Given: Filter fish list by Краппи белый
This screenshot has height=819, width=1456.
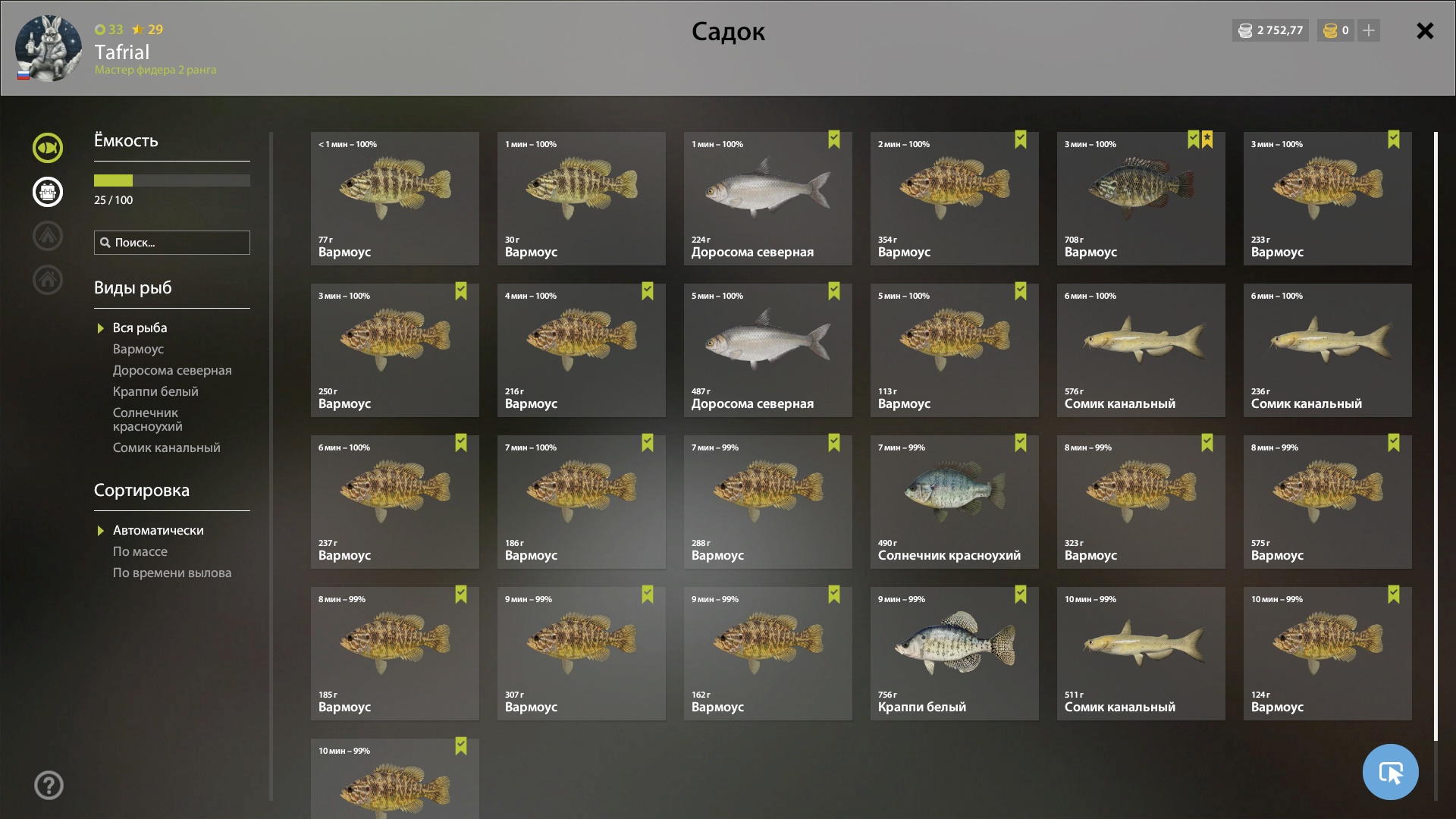Looking at the screenshot, I should [x=155, y=391].
